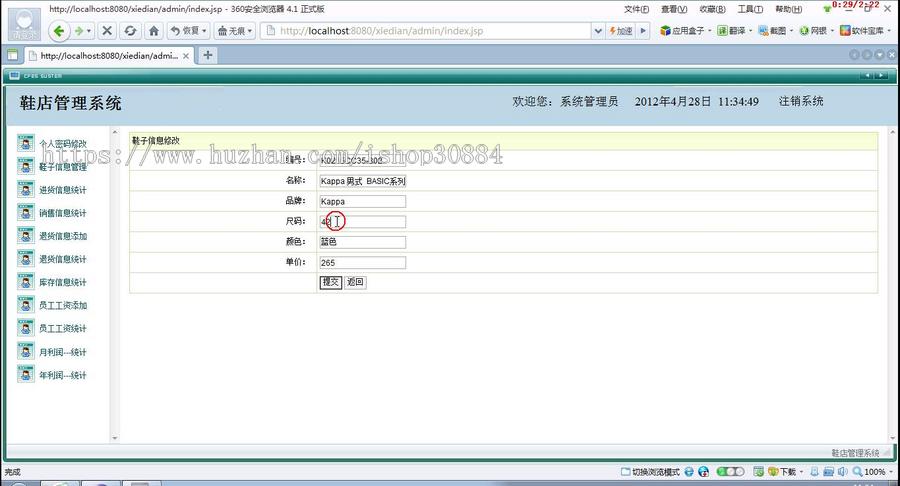
Task: Open 个人密码修改 in the sidebar
Action: [63, 143]
